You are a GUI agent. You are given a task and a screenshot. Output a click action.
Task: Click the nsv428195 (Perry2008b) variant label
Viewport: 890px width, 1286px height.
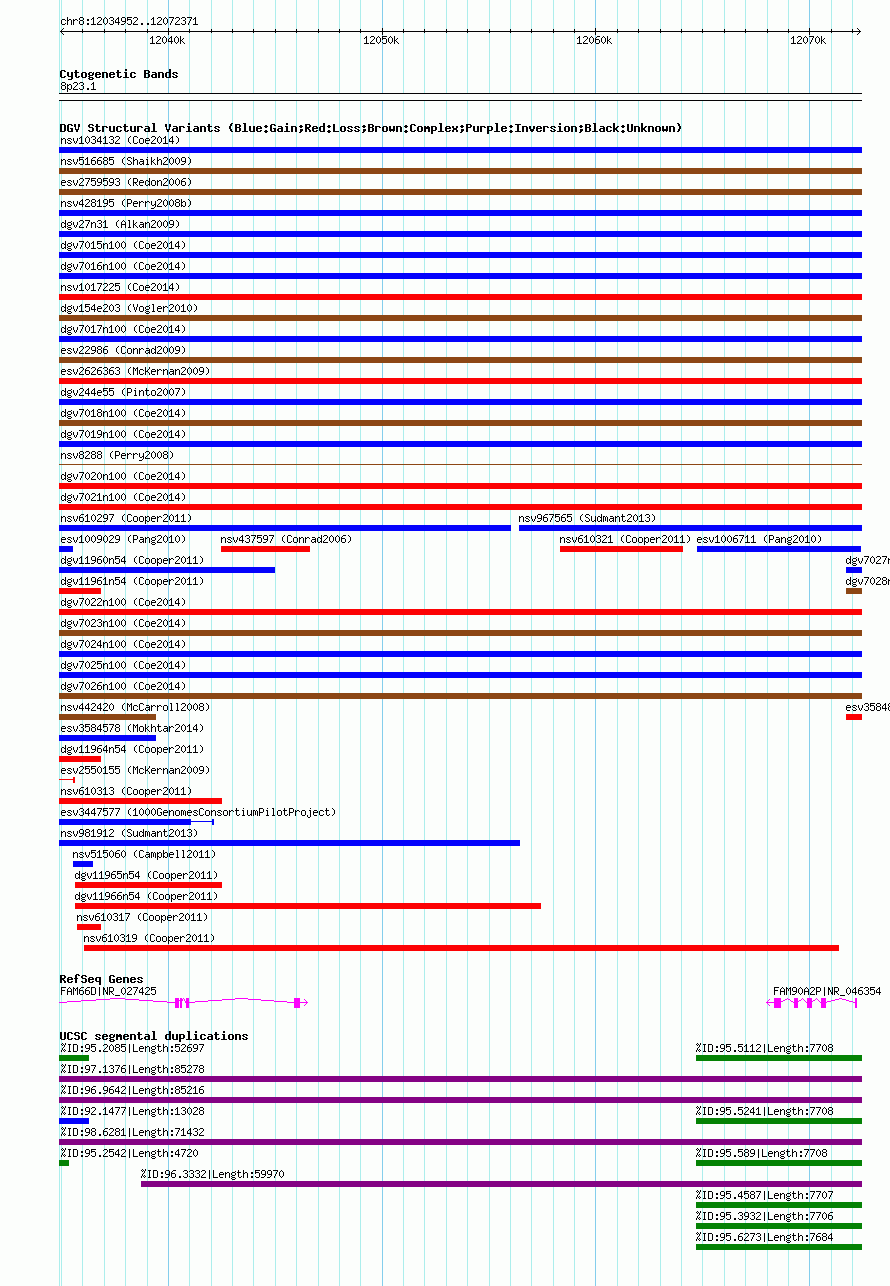pos(126,203)
